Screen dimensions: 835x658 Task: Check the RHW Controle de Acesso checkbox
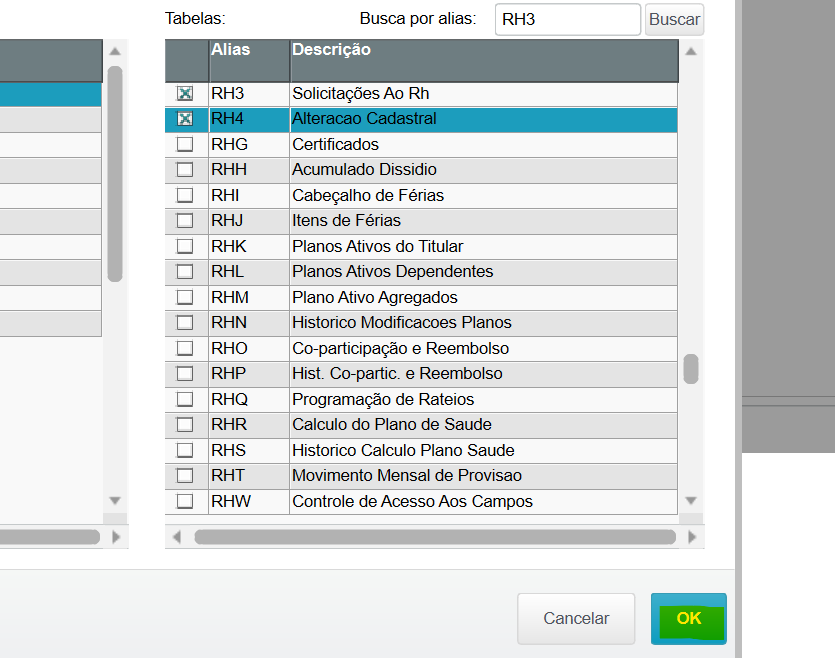click(185, 501)
